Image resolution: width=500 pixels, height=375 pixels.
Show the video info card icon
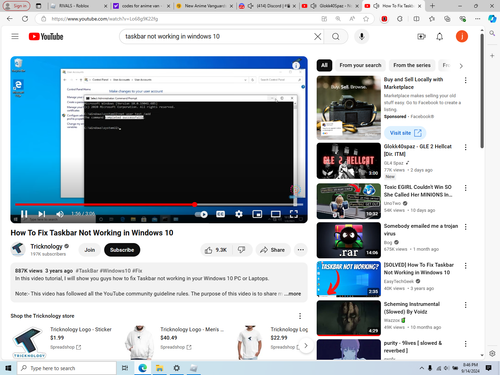click(296, 65)
